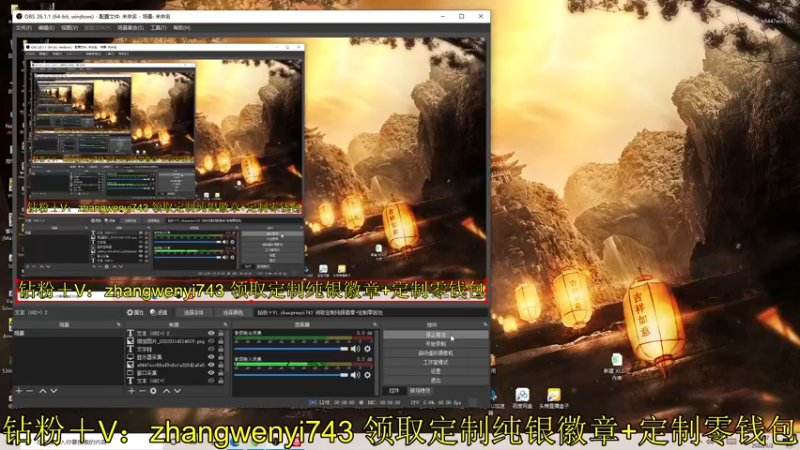This screenshot has height=450, width=800.
Task: Open the audio output capture channel gear settings
Action: tap(367, 349)
